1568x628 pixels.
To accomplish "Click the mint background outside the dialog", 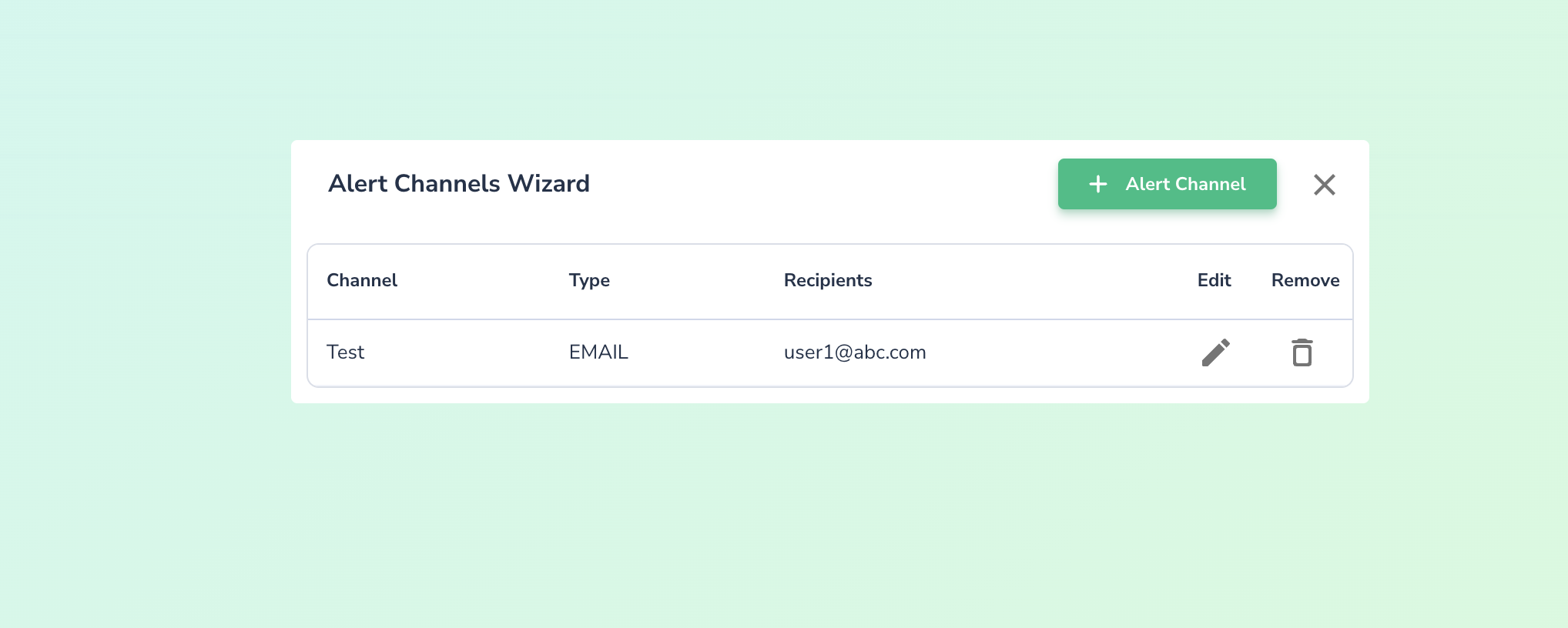I will coord(770,523).
